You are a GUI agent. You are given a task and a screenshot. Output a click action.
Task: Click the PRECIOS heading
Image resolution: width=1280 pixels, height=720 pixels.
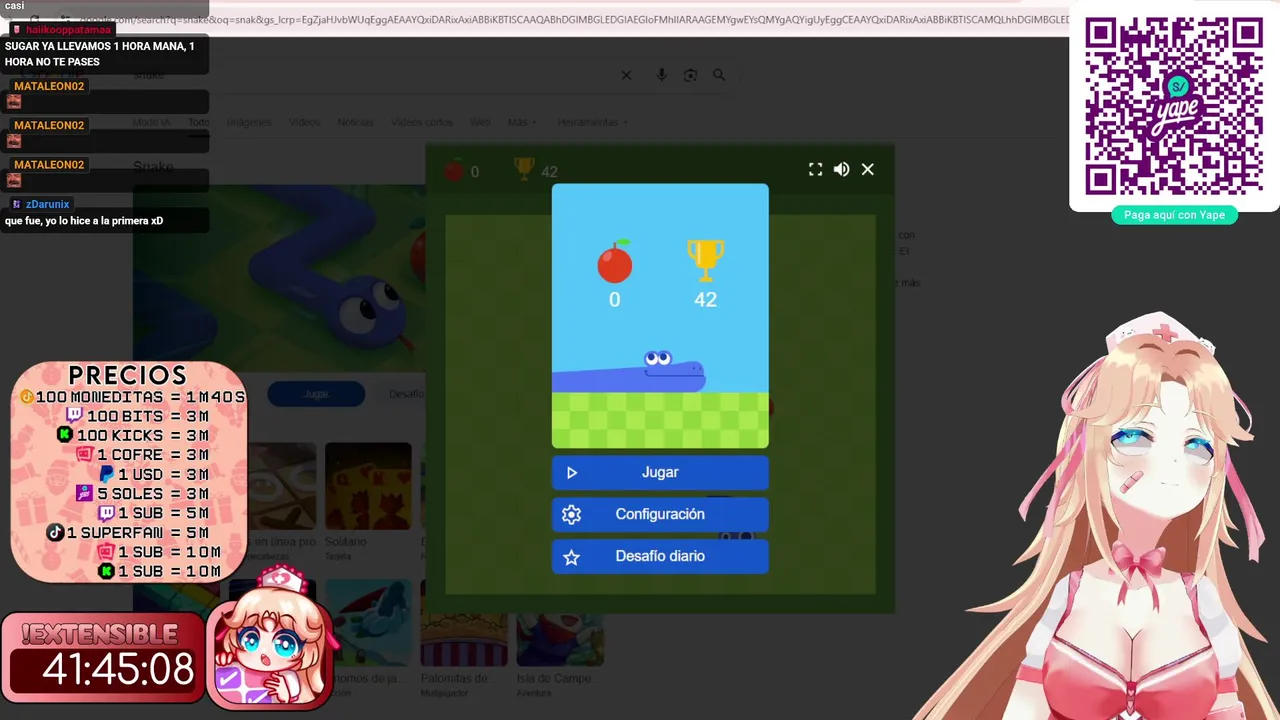pos(127,376)
